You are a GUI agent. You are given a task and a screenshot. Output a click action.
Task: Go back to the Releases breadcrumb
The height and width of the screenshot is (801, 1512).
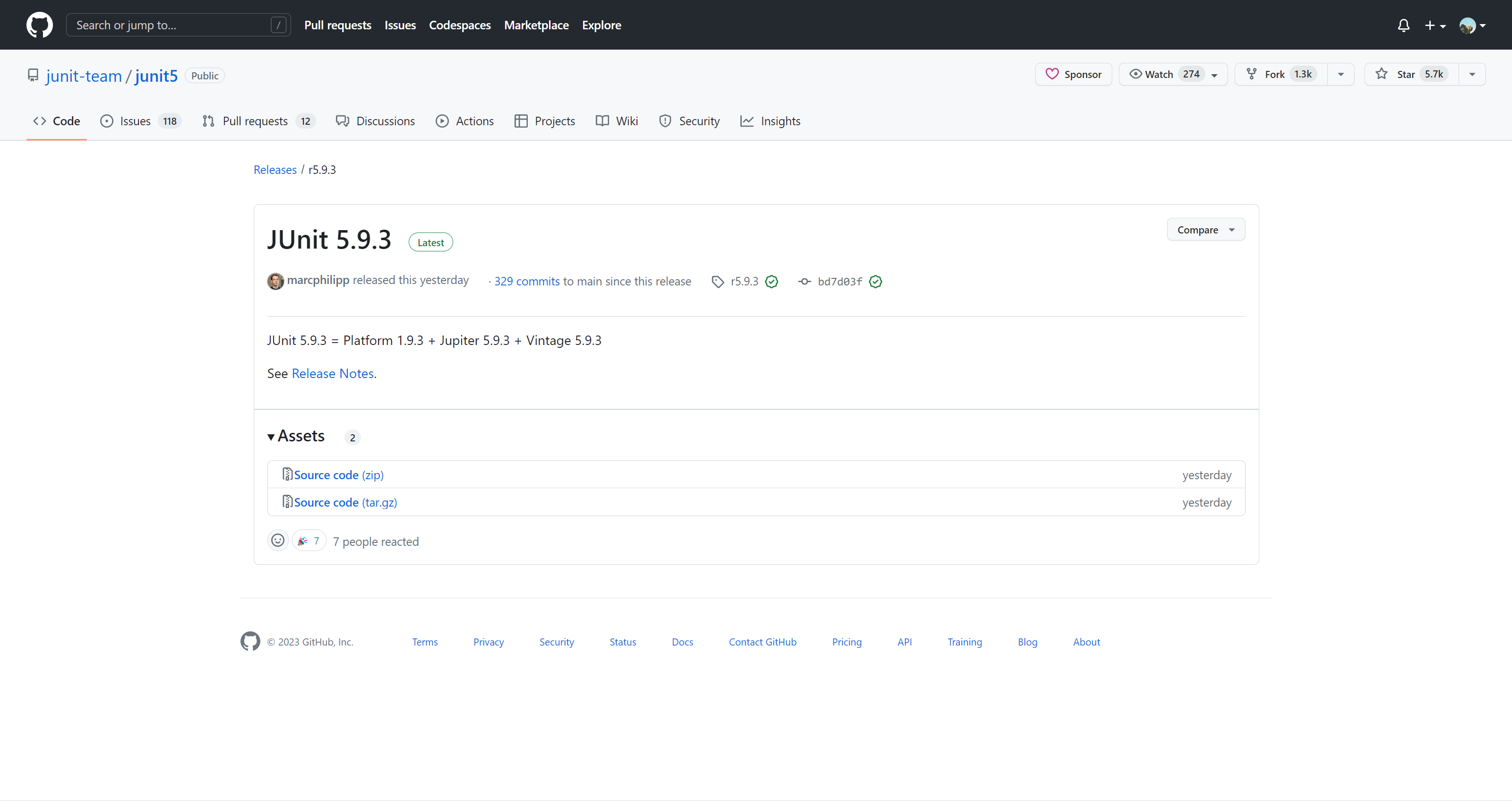(x=275, y=170)
